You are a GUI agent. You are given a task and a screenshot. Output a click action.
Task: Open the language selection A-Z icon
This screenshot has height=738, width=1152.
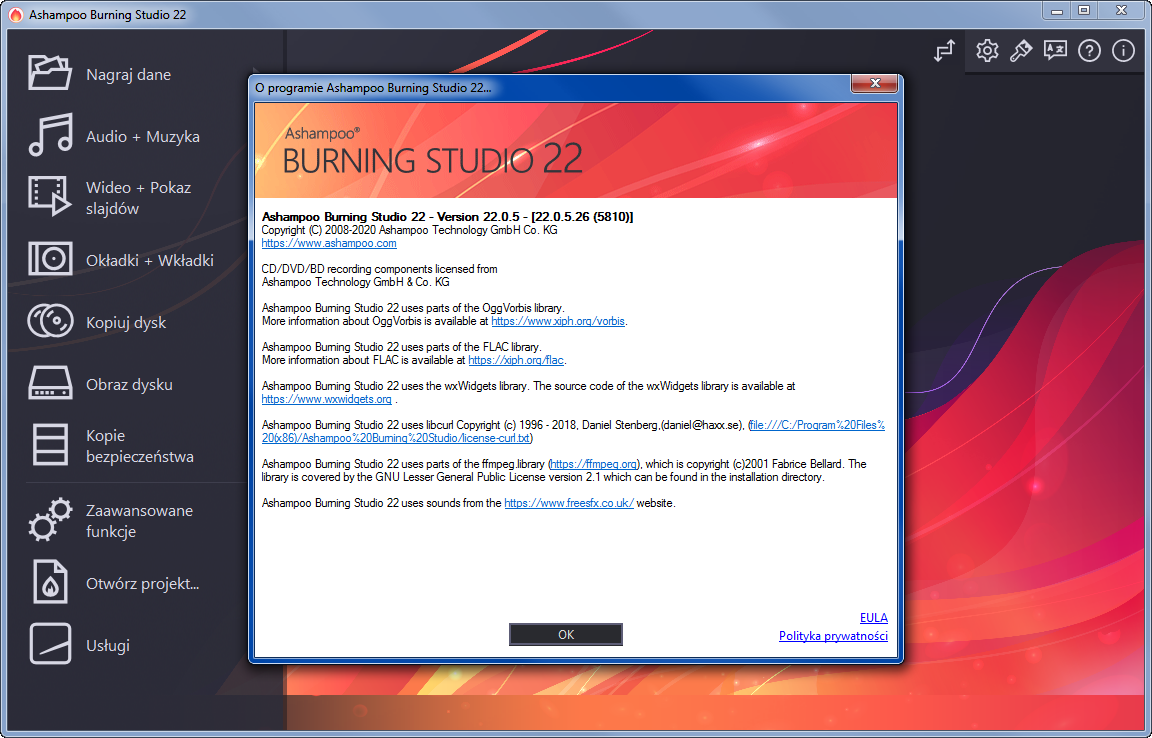click(x=1055, y=50)
